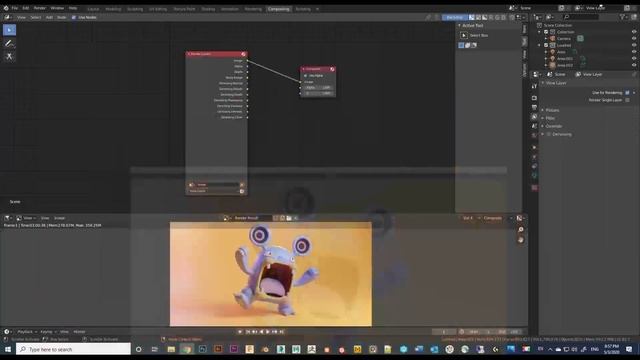Viewport: 640px width, 360px height.
Task: Open the Edit menu
Action: click(26, 8)
